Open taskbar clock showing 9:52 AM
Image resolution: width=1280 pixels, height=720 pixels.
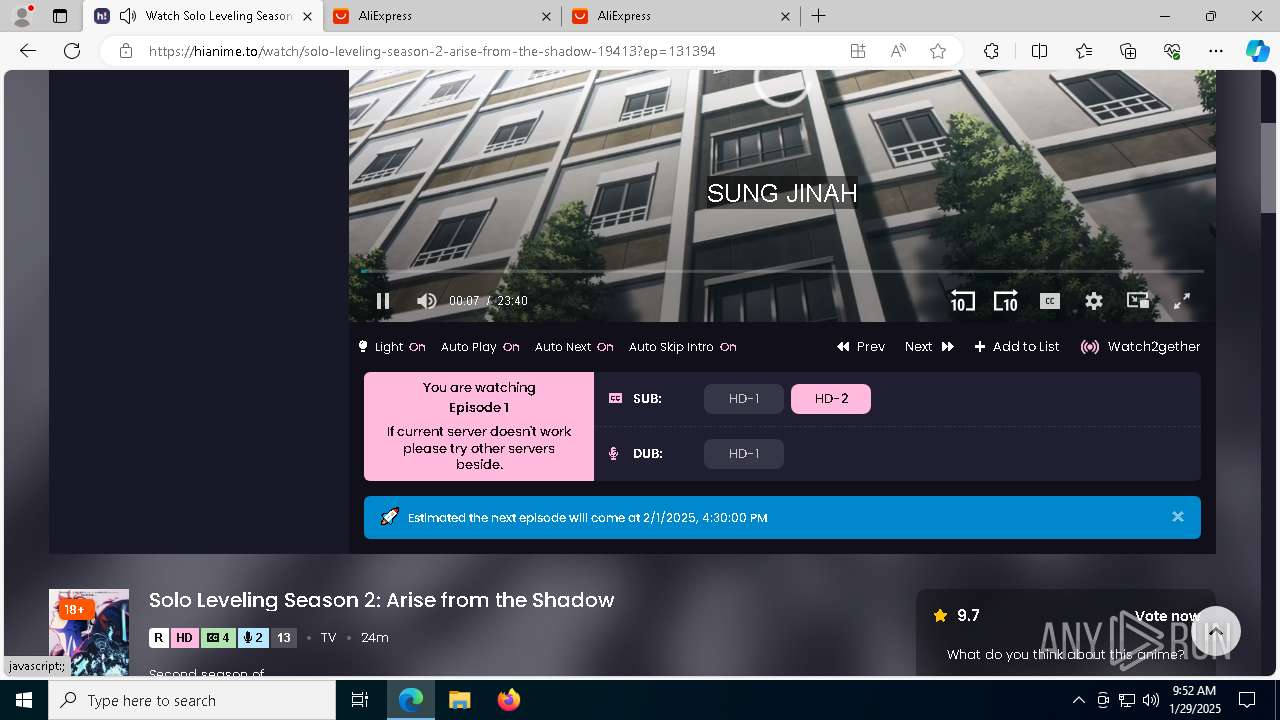coord(1193,700)
